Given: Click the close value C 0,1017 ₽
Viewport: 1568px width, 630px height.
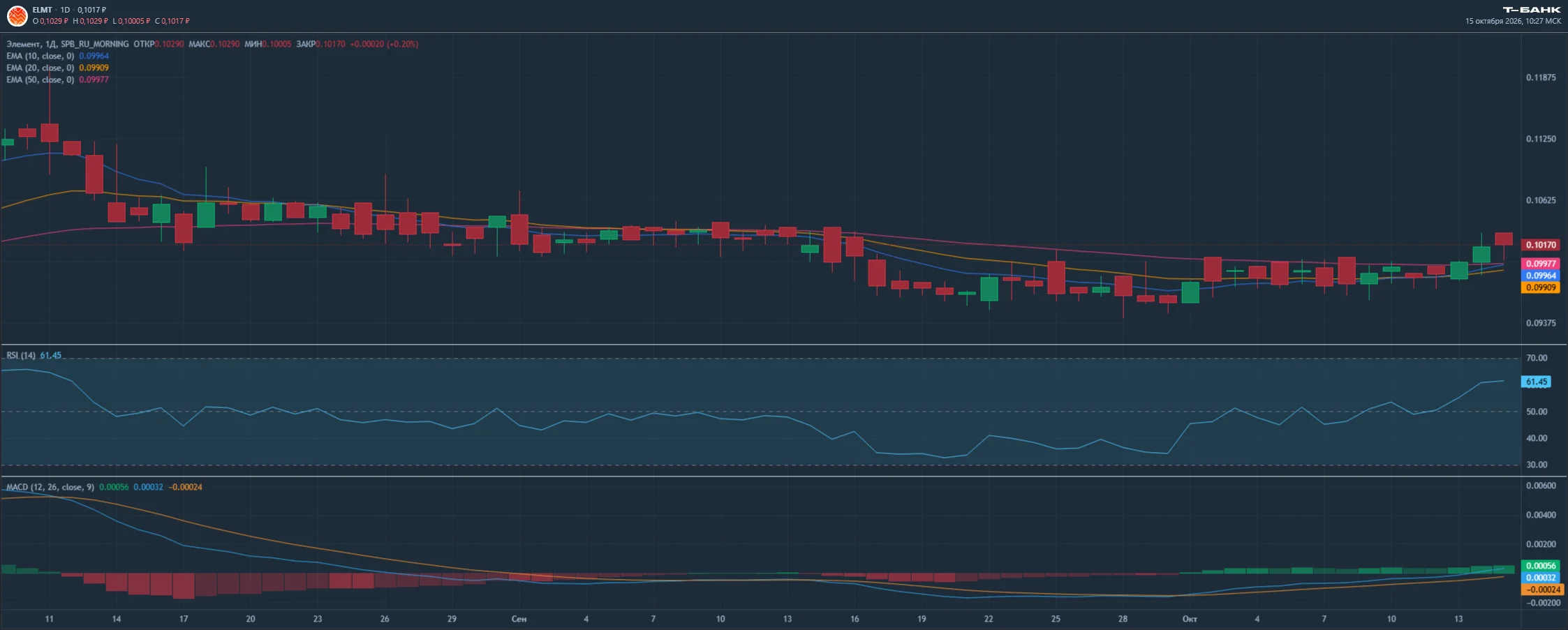Looking at the screenshot, I should click(172, 21).
